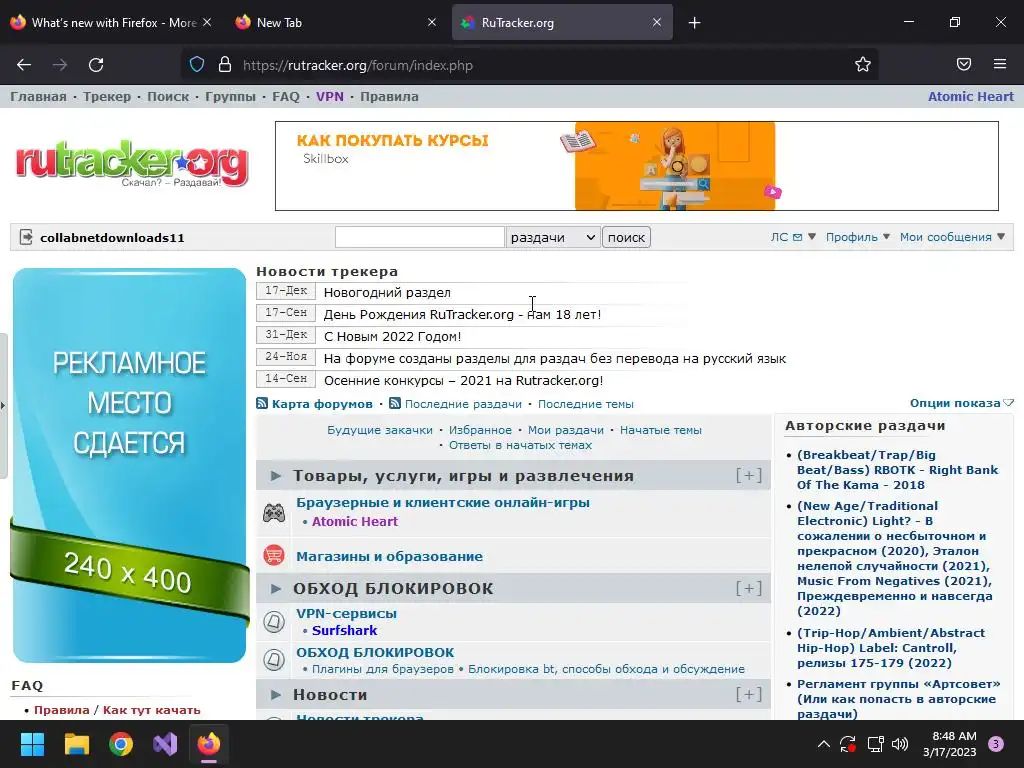Toggle [+] on Новости category
This screenshot has width=1024, height=768.
pyautogui.click(x=749, y=694)
